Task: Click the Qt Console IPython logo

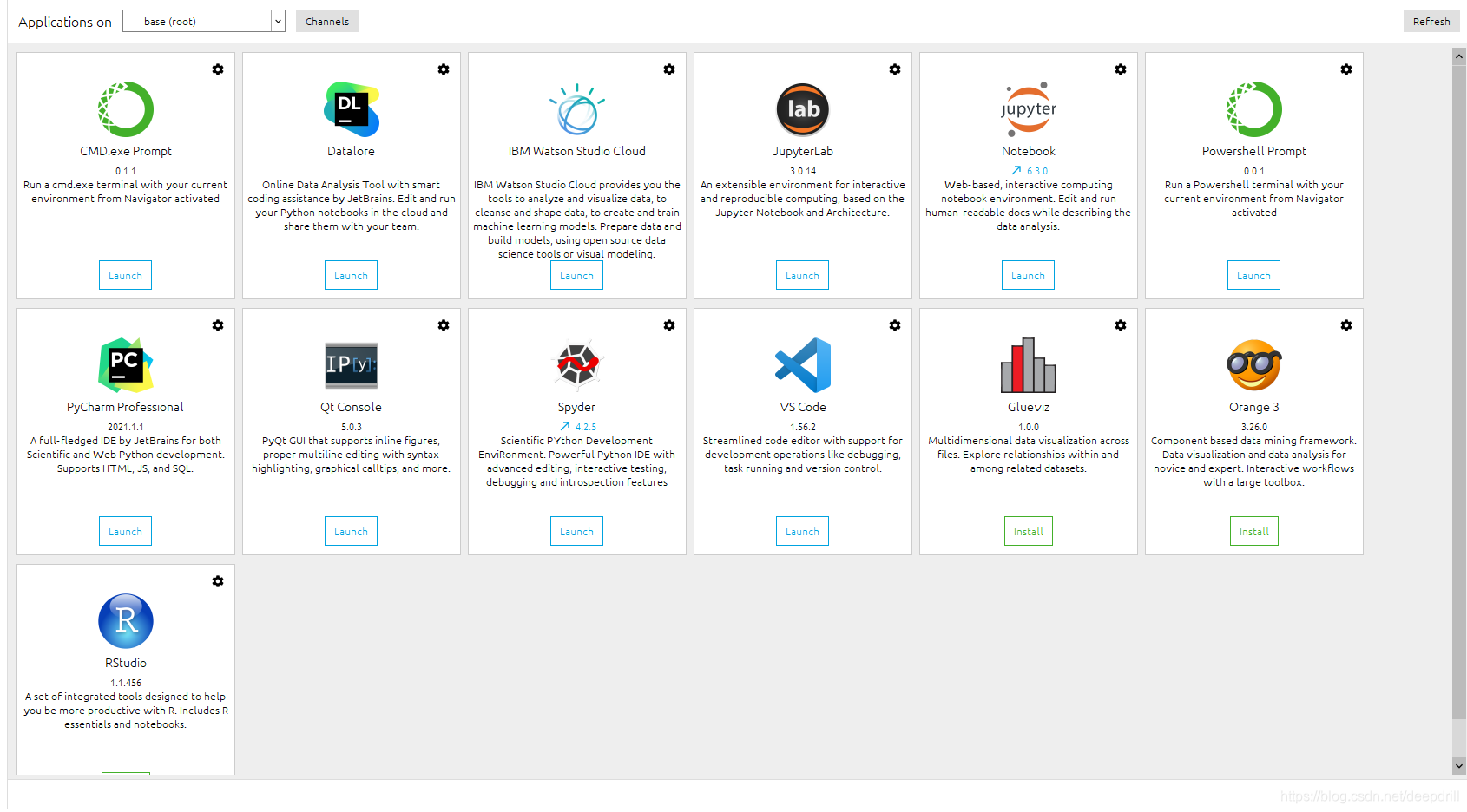Action: [352, 365]
